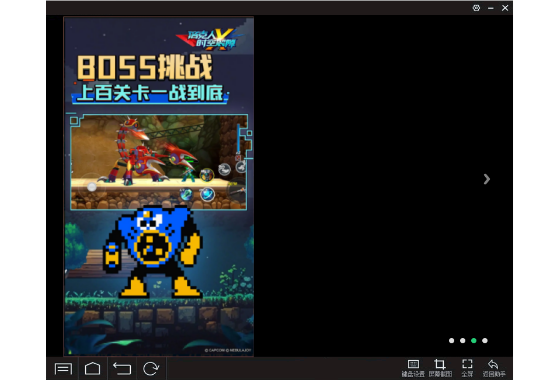The height and width of the screenshot is (380, 550).
Task: Select the fourth carousel page dot
Action: click(485, 340)
